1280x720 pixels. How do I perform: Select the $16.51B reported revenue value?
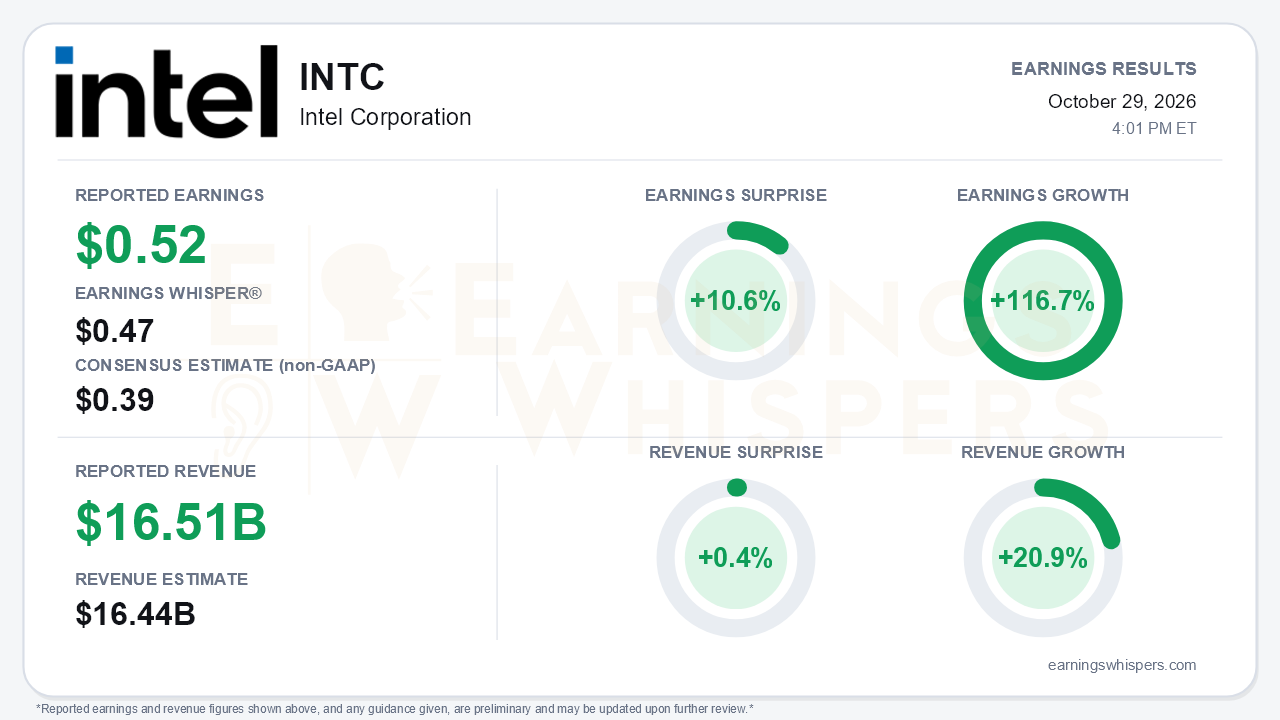(x=171, y=522)
